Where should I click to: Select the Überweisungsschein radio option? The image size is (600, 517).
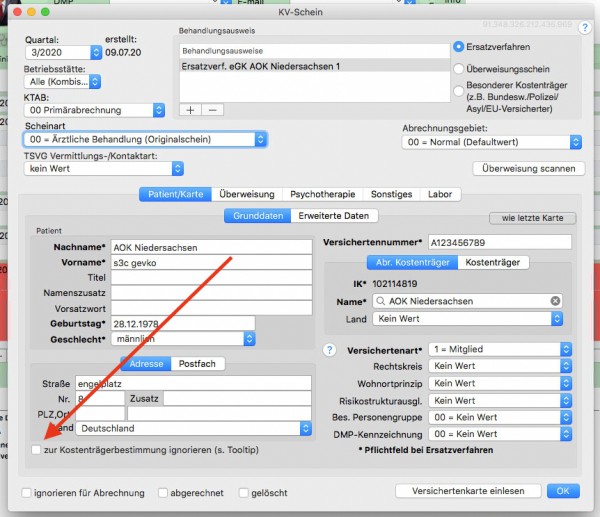(x=458, y=69)
